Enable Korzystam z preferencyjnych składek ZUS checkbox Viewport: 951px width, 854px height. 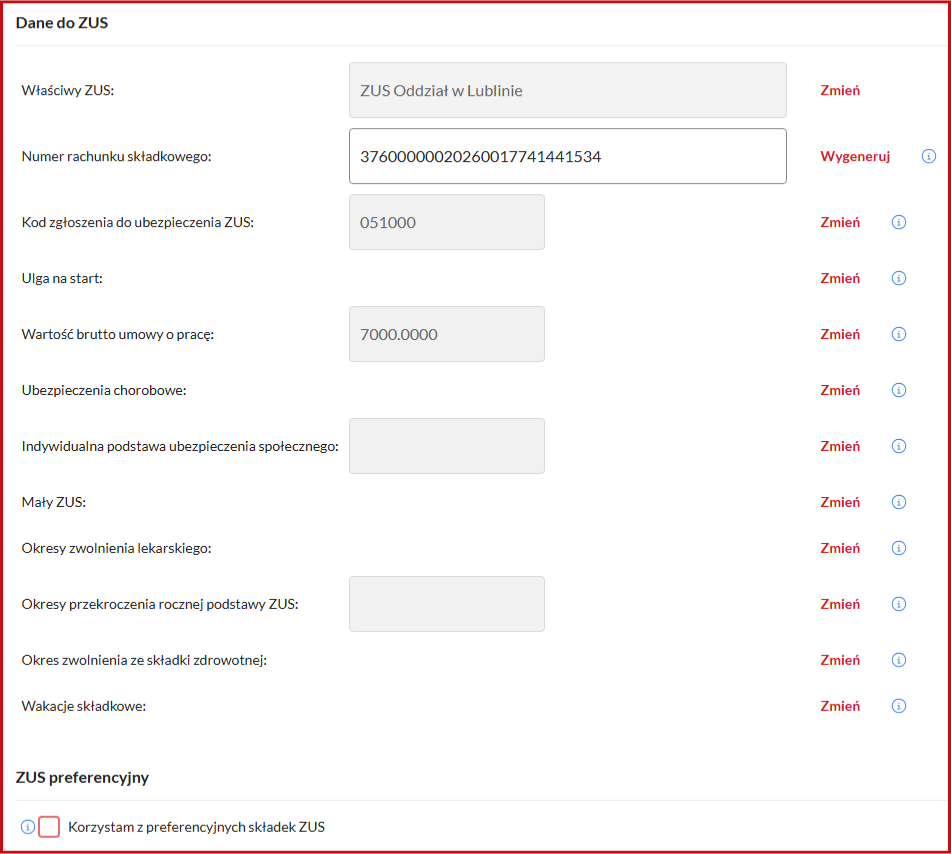(x=49, y=827)
